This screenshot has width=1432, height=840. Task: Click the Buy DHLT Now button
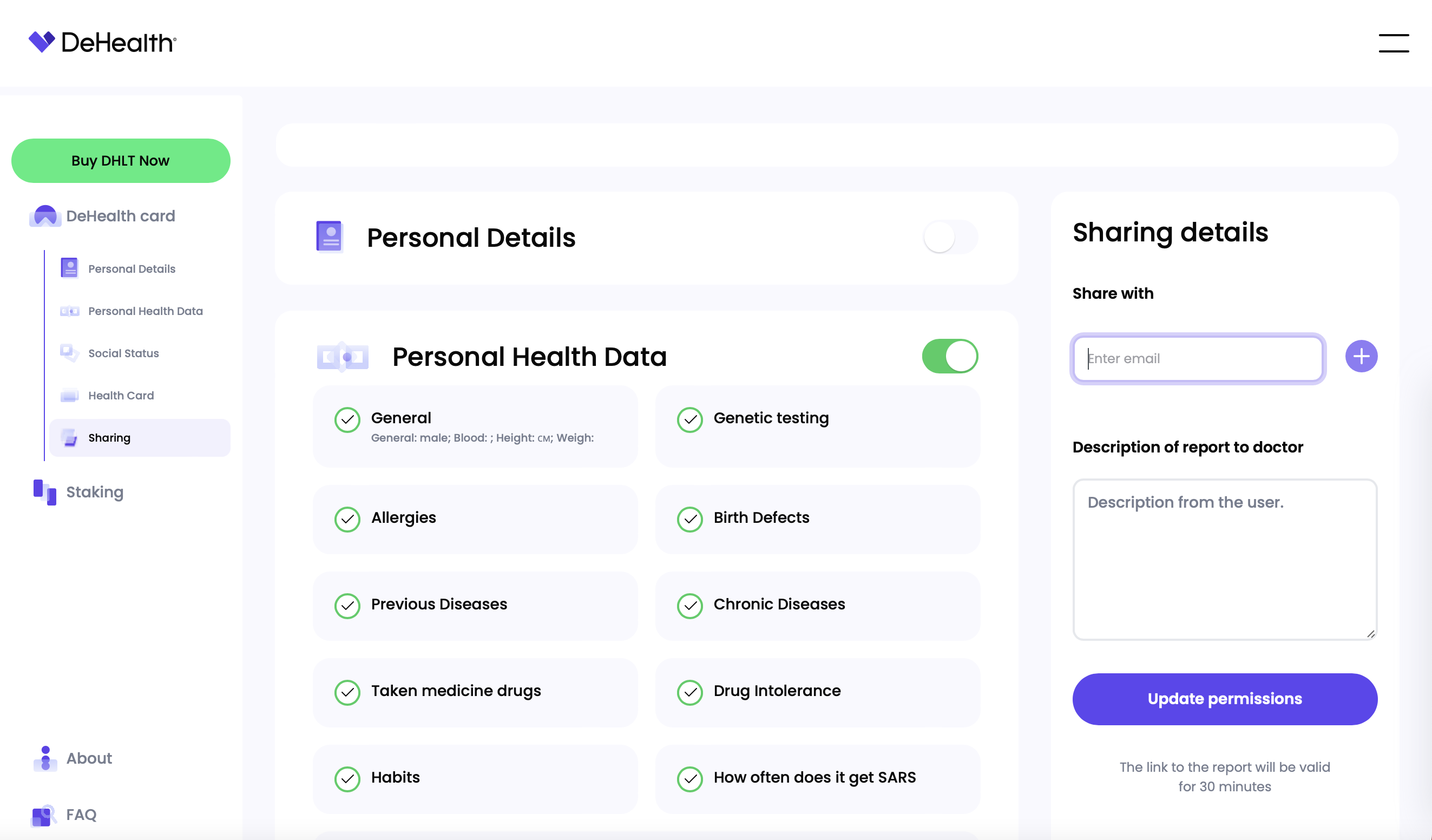[x=121, y=161]
